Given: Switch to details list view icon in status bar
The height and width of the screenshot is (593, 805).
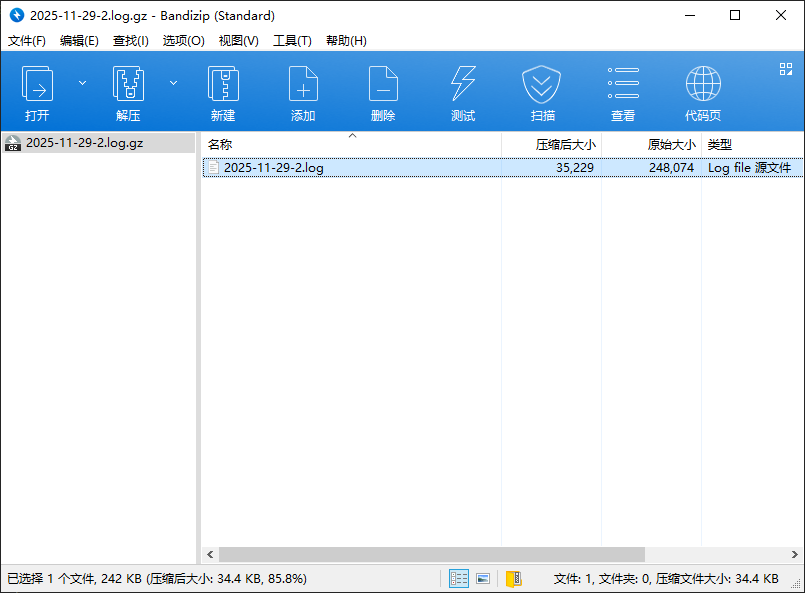Looking at the screenshot, I should click(x=459, y=579).
